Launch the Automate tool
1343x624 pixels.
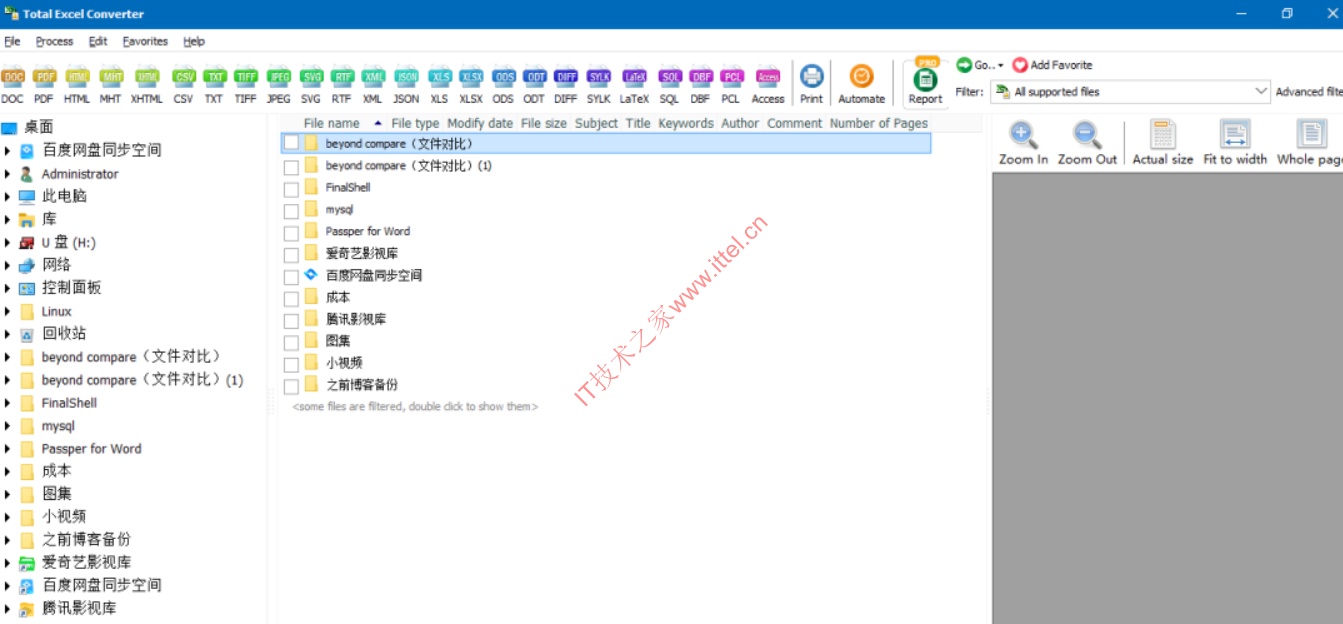point(861,78)
